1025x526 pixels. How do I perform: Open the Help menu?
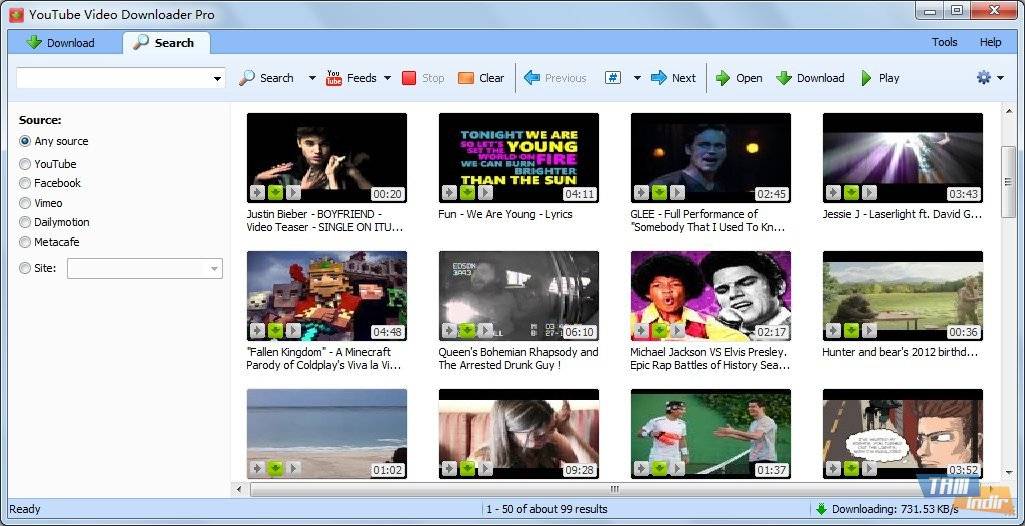click(990, 42)
